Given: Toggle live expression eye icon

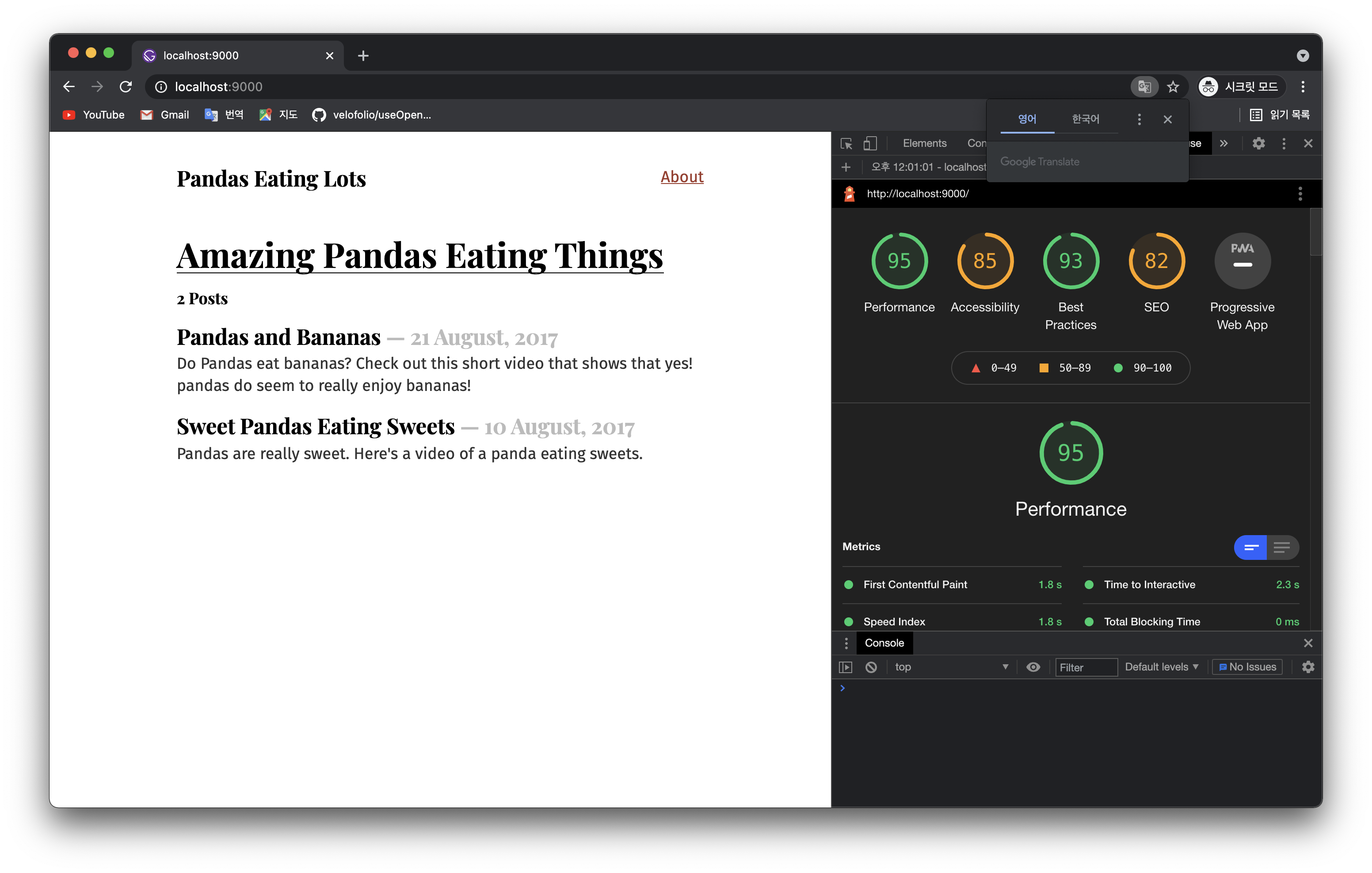Looking at the screenshot, I should coord(1033,667).
